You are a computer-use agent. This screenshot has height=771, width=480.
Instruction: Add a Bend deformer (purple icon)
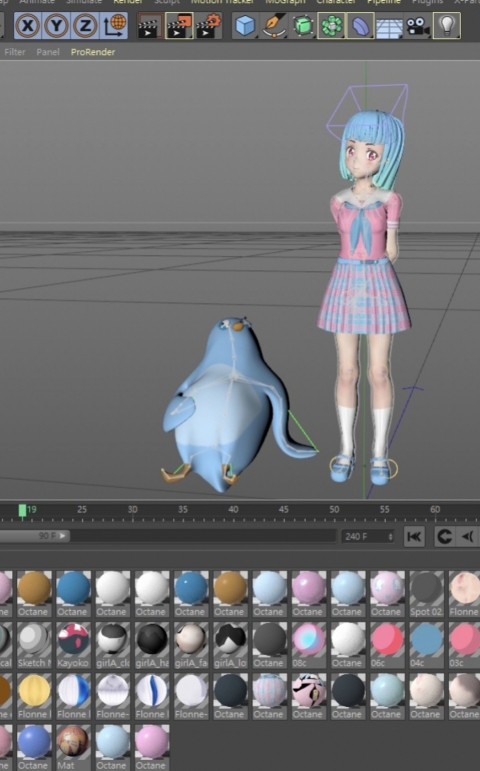point(360,26)
